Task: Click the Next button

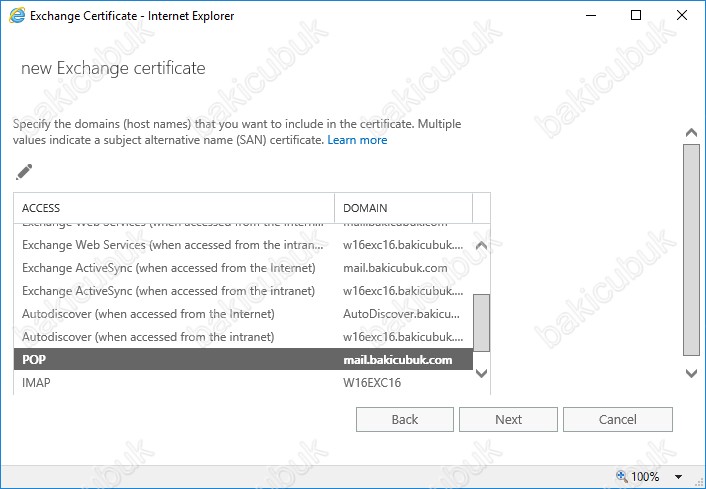Action: pyautogui.click(x=508, y=419)
